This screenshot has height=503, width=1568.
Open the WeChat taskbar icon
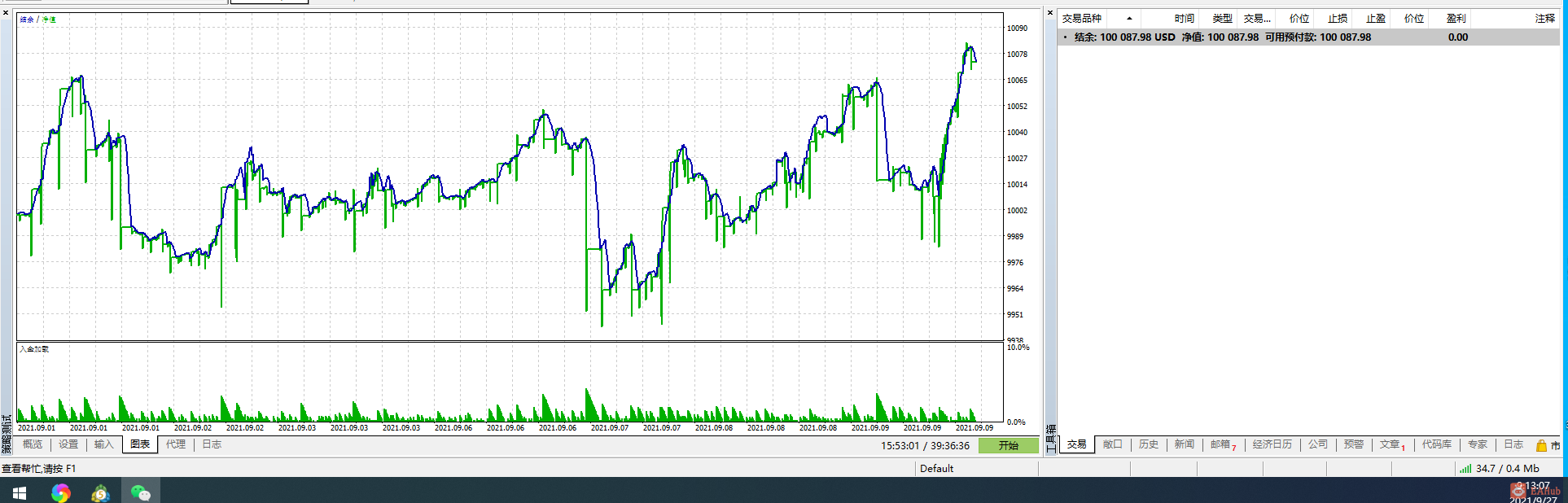[141, 492]
